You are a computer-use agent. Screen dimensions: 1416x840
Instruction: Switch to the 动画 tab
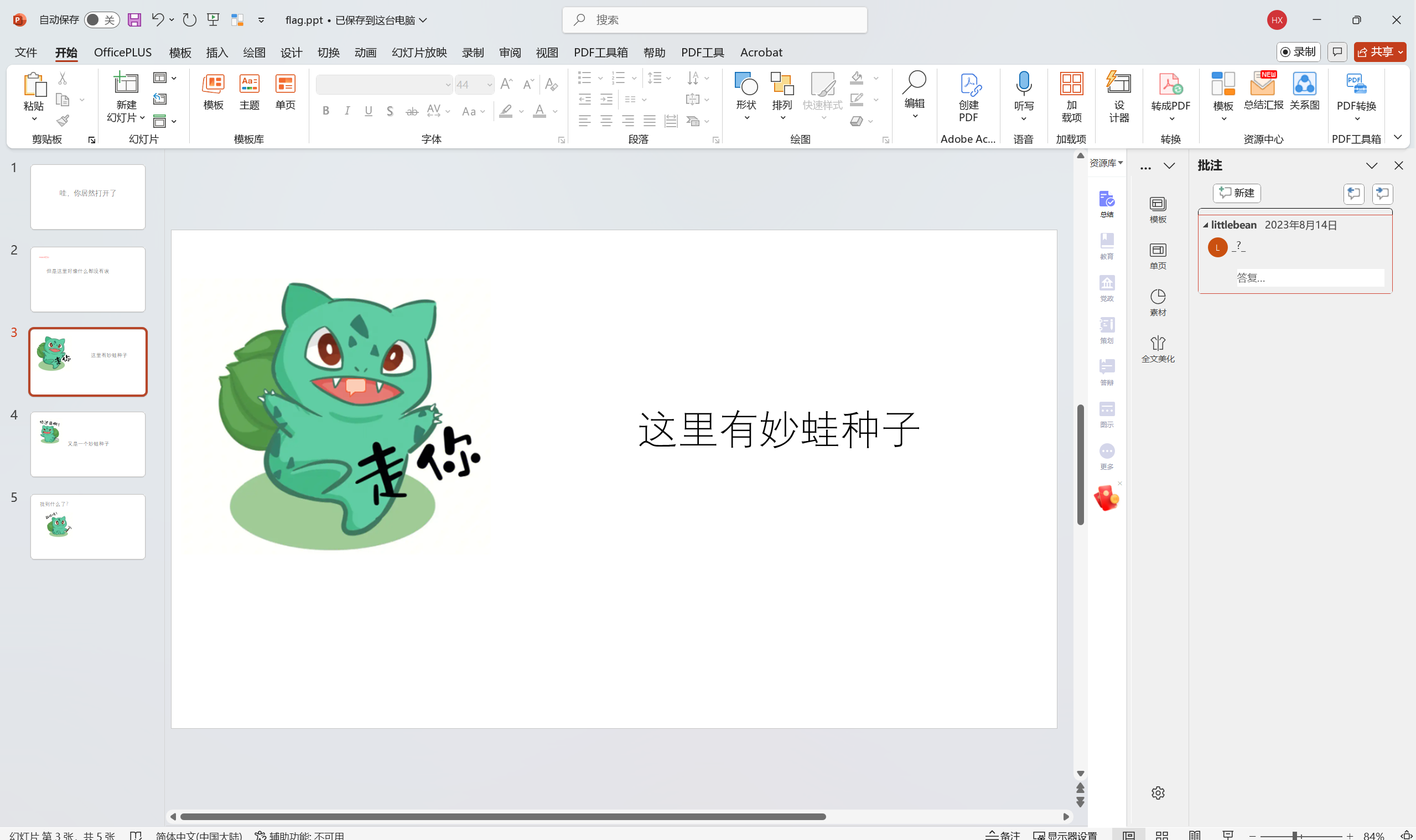point(366,52)
